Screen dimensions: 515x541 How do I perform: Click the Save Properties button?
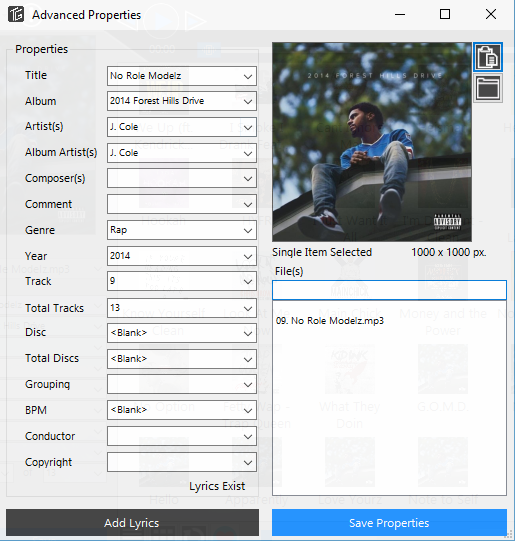[389, 523]
